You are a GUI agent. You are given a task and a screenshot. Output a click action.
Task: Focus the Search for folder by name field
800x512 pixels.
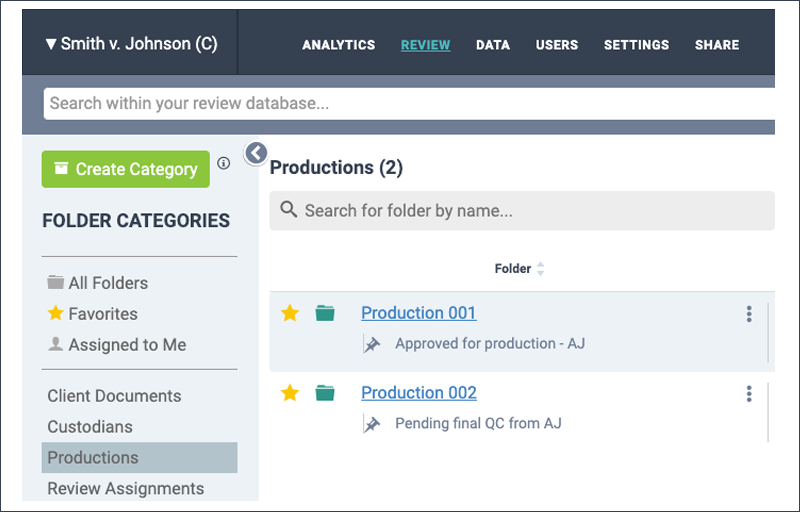(x=522, y=211)
